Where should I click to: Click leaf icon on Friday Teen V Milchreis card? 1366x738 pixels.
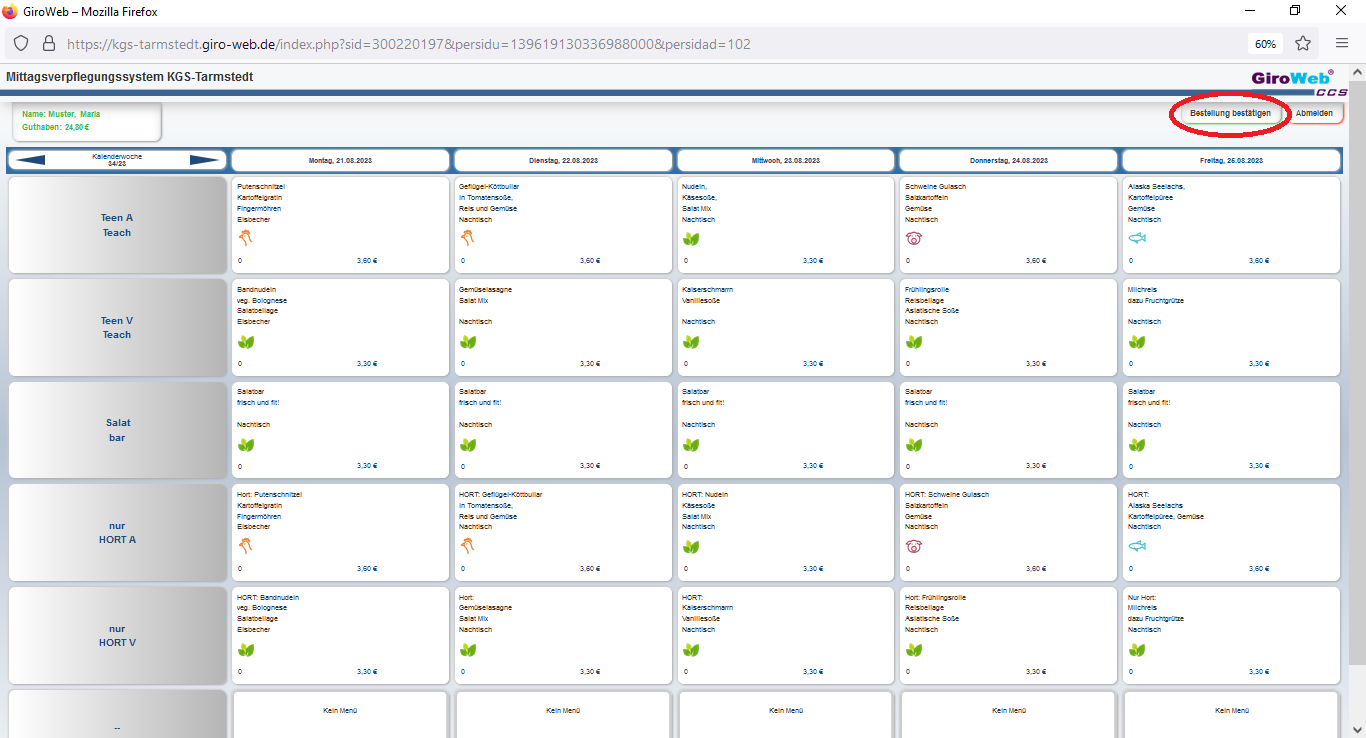(x=1136, y=341)
